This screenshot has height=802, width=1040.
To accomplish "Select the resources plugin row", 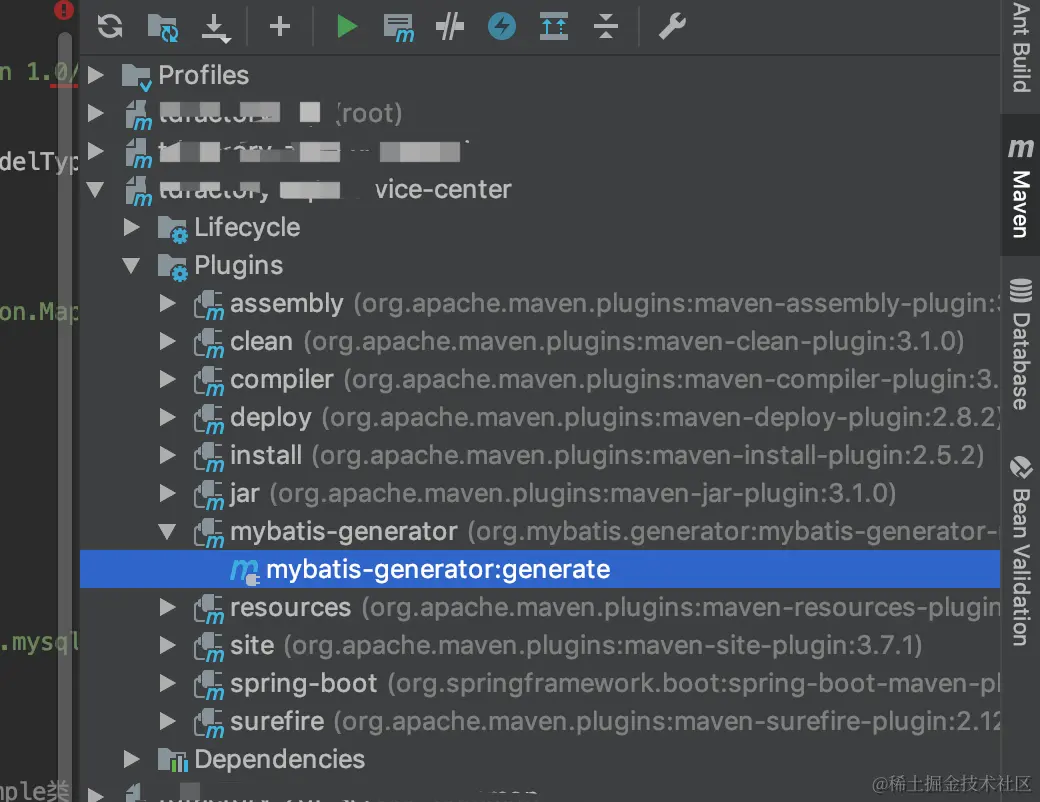I will [x=540, y=607].
